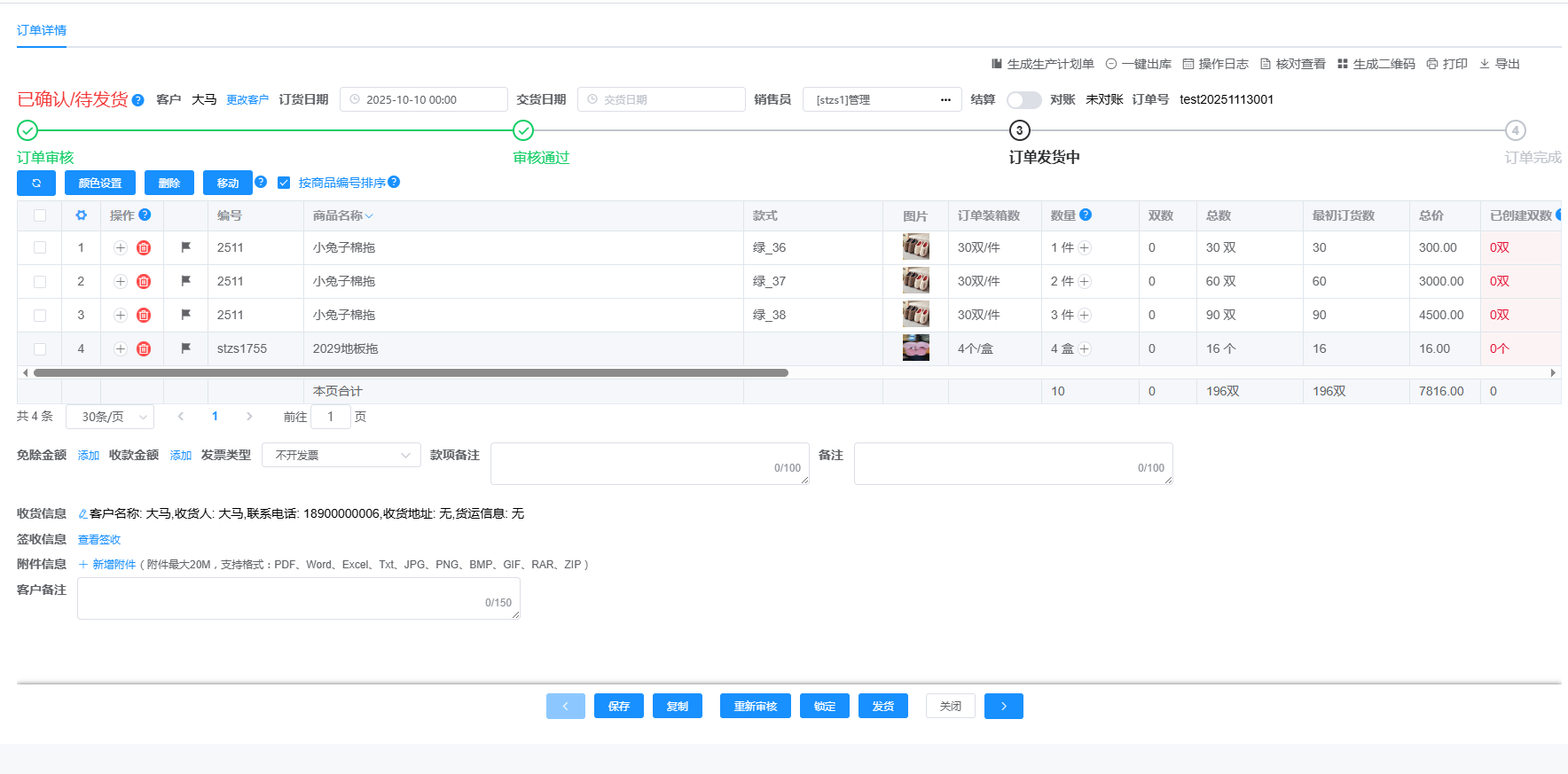
Task: Click the 2029地板拖 product thumbnail
Action: coord(915,348)
